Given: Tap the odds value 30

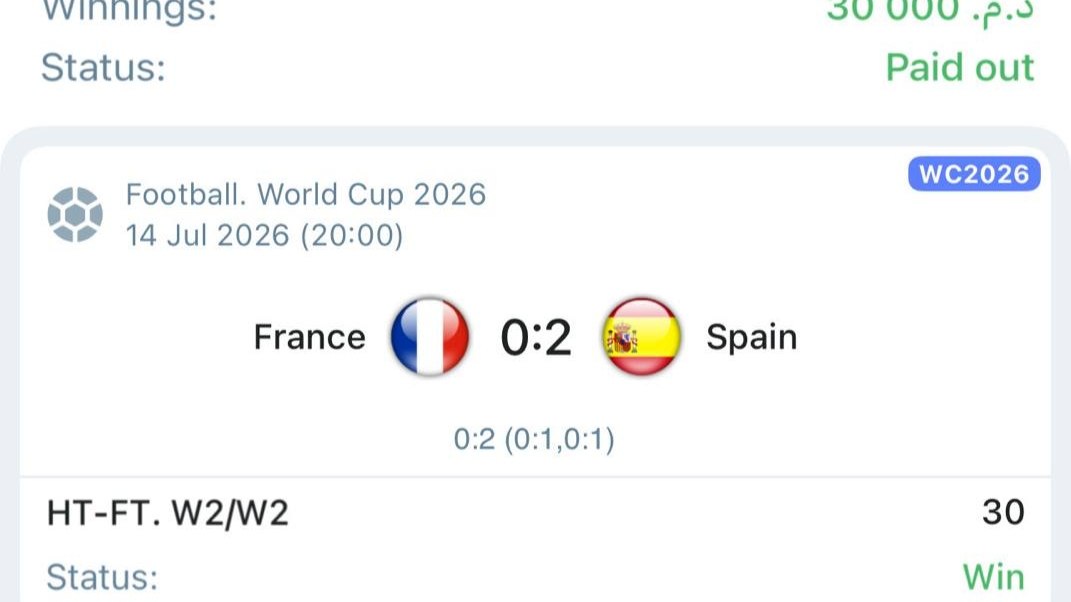Looking at the screenshot, I should [1003, 512].
